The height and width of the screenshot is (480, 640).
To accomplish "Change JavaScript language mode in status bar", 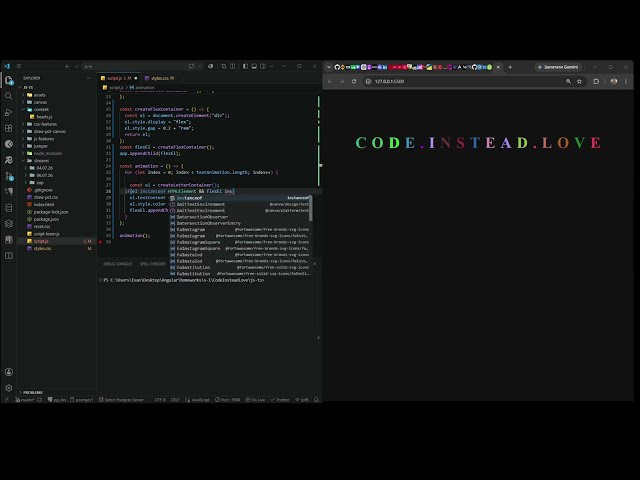I will click(x=198, y=400).
